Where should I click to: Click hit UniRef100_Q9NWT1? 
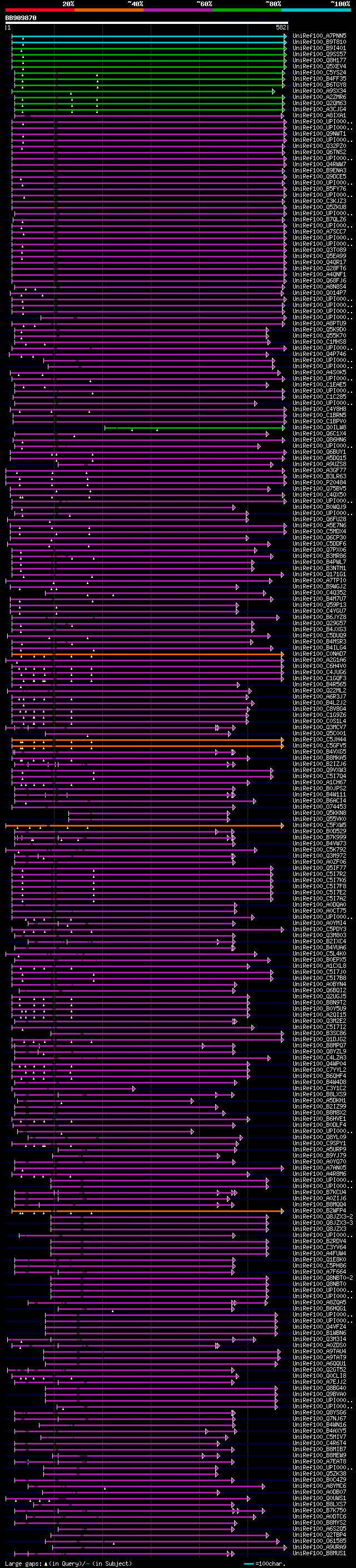coord(319,134)
